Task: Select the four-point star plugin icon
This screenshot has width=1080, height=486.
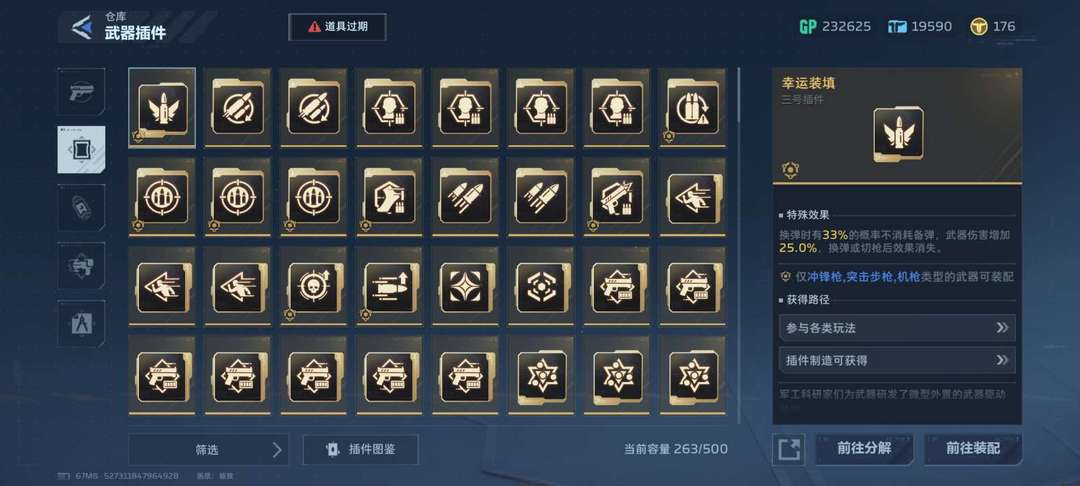Action: tap(466, 286)
